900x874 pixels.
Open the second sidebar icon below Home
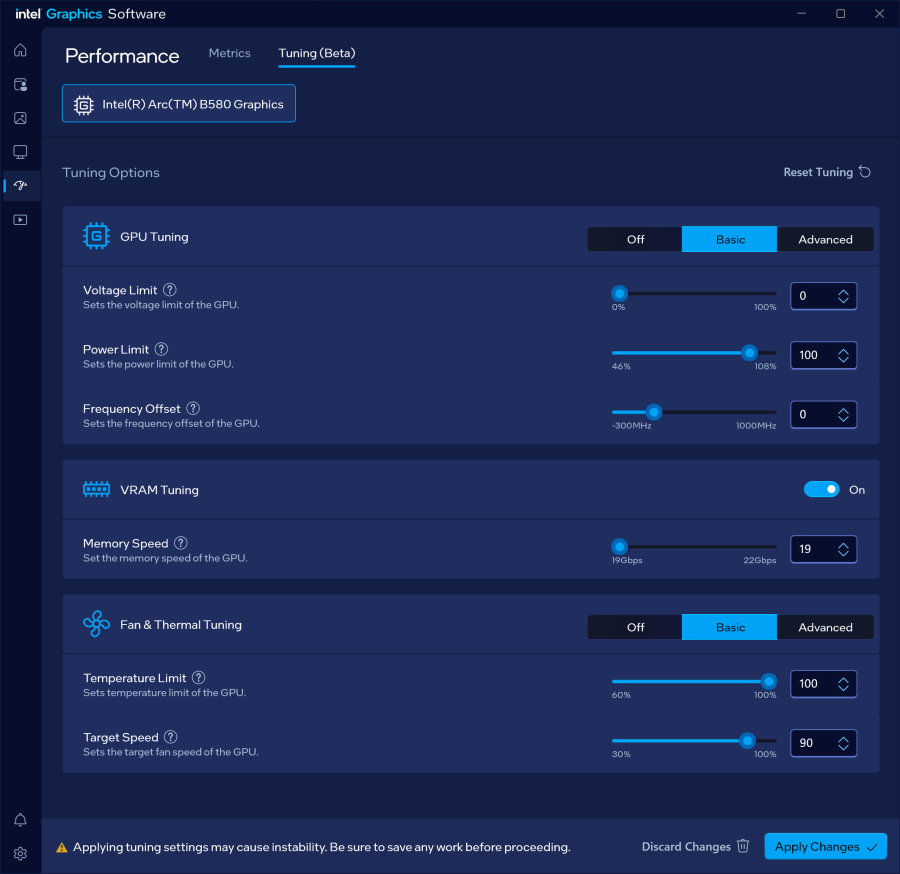coord(20,84)
